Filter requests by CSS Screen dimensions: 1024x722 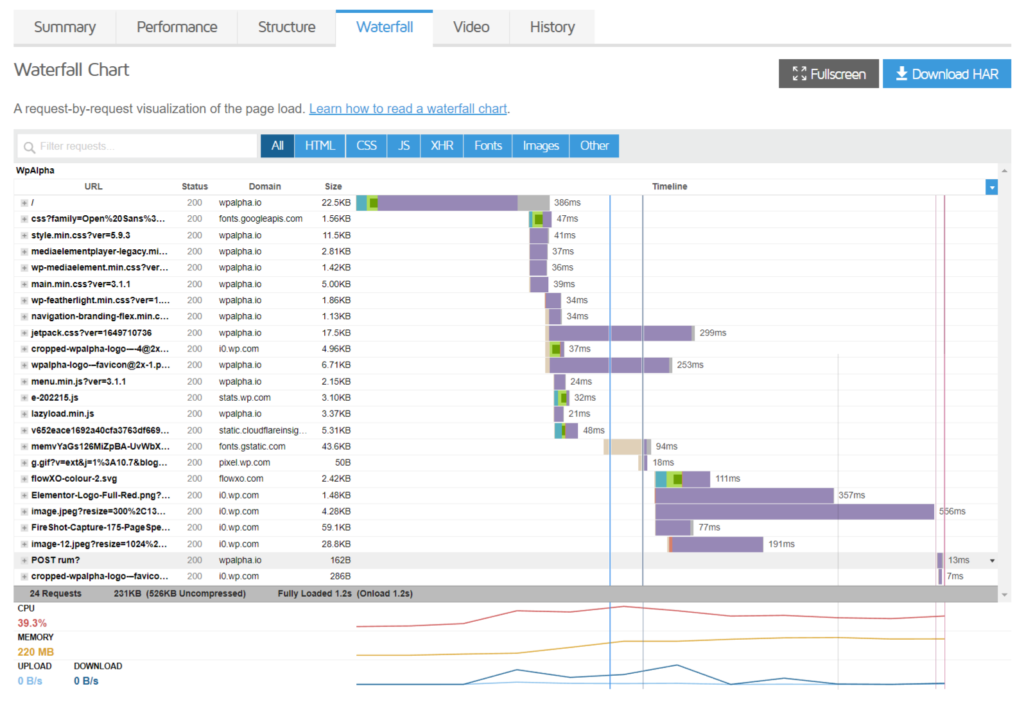click(366, 146)
